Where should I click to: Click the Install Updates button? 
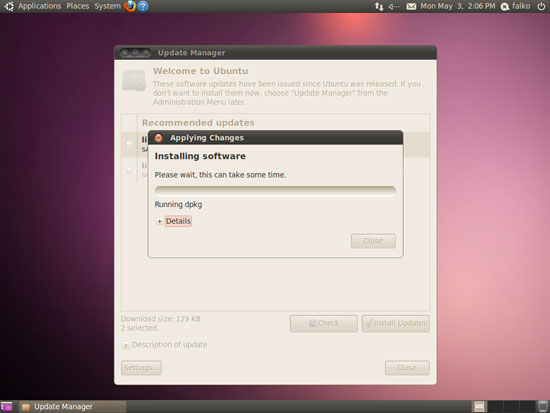pos(396,323)
